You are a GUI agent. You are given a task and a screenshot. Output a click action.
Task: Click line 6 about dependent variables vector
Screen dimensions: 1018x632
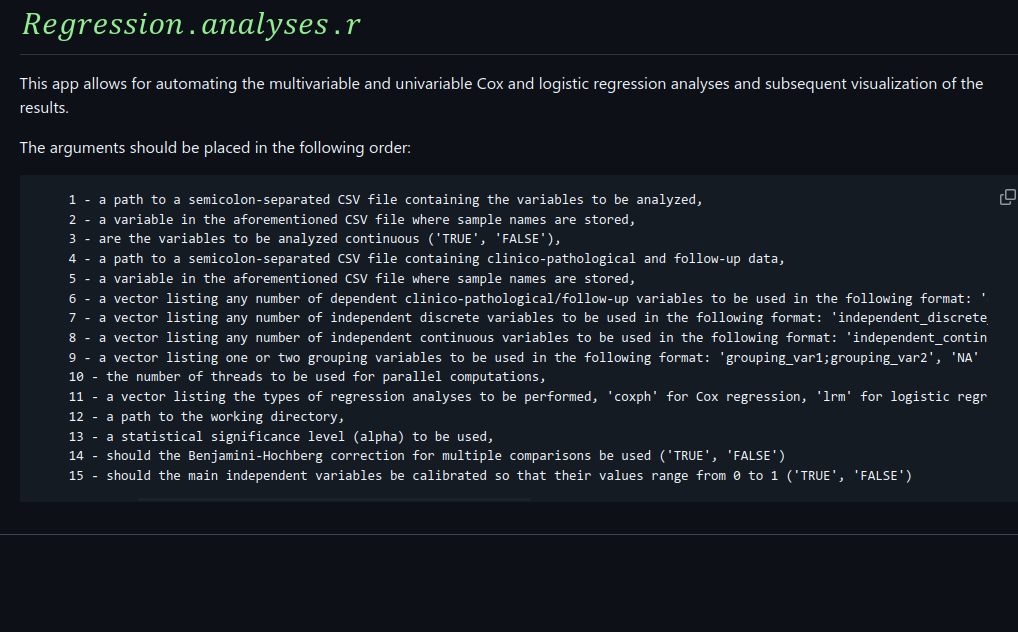[x=527, y=298]
